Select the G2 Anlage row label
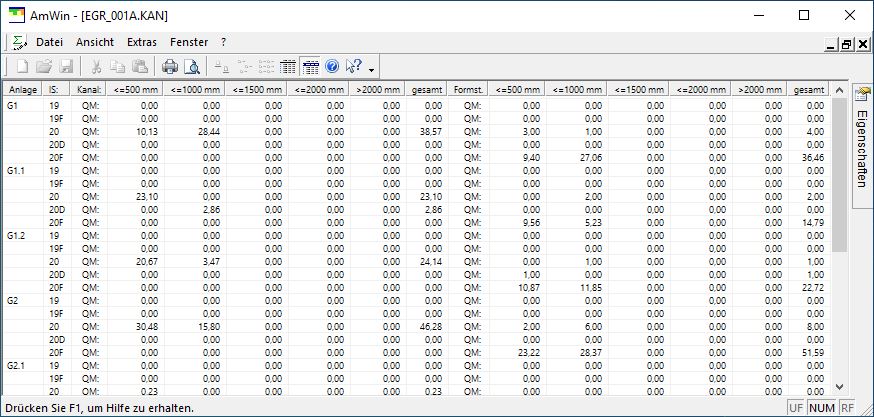The width and height of the screenshot is (874, 417). [13, 300]
